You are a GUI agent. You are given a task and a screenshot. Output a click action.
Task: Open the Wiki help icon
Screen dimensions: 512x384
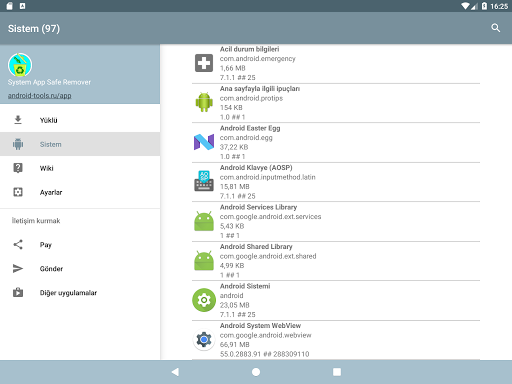click(x=18, y=168)
